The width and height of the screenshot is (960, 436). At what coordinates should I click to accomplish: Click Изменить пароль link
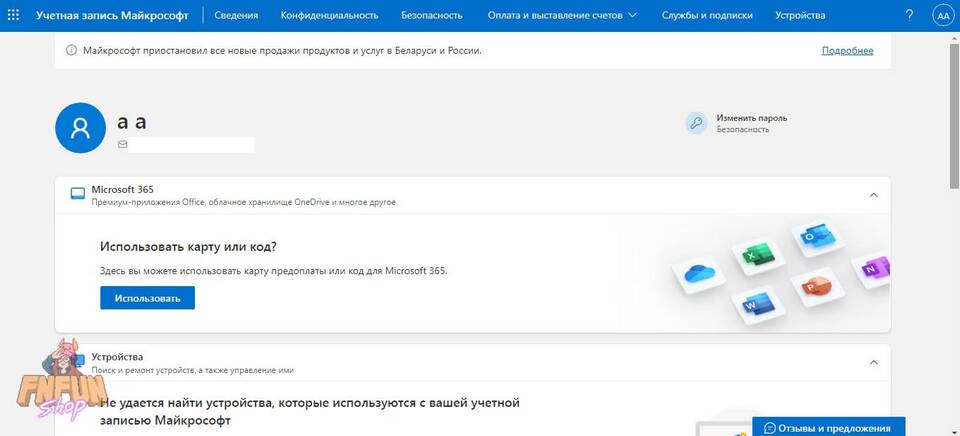pos(752,118)
